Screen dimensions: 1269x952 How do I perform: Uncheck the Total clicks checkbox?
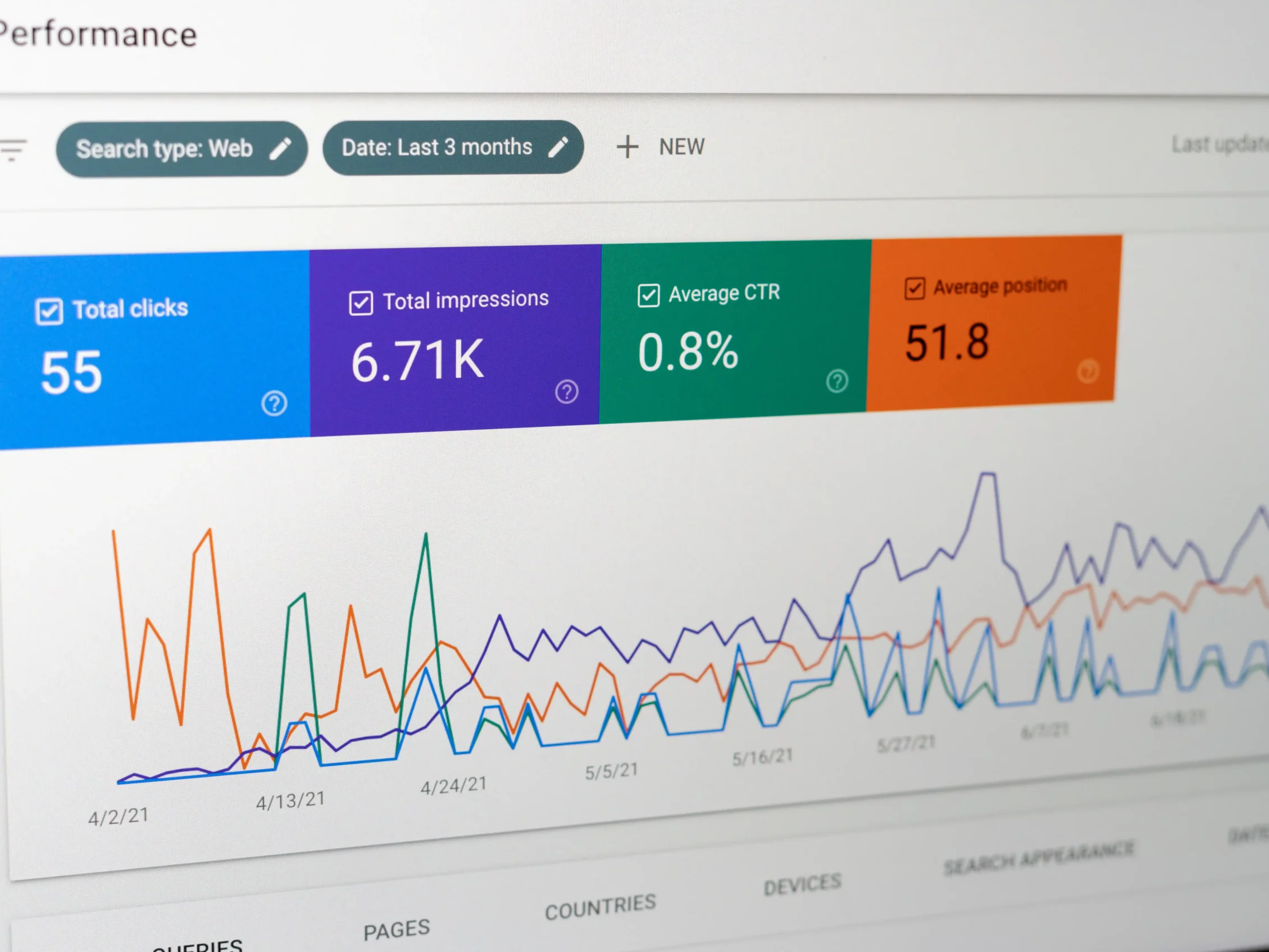(x=51, y=310)
